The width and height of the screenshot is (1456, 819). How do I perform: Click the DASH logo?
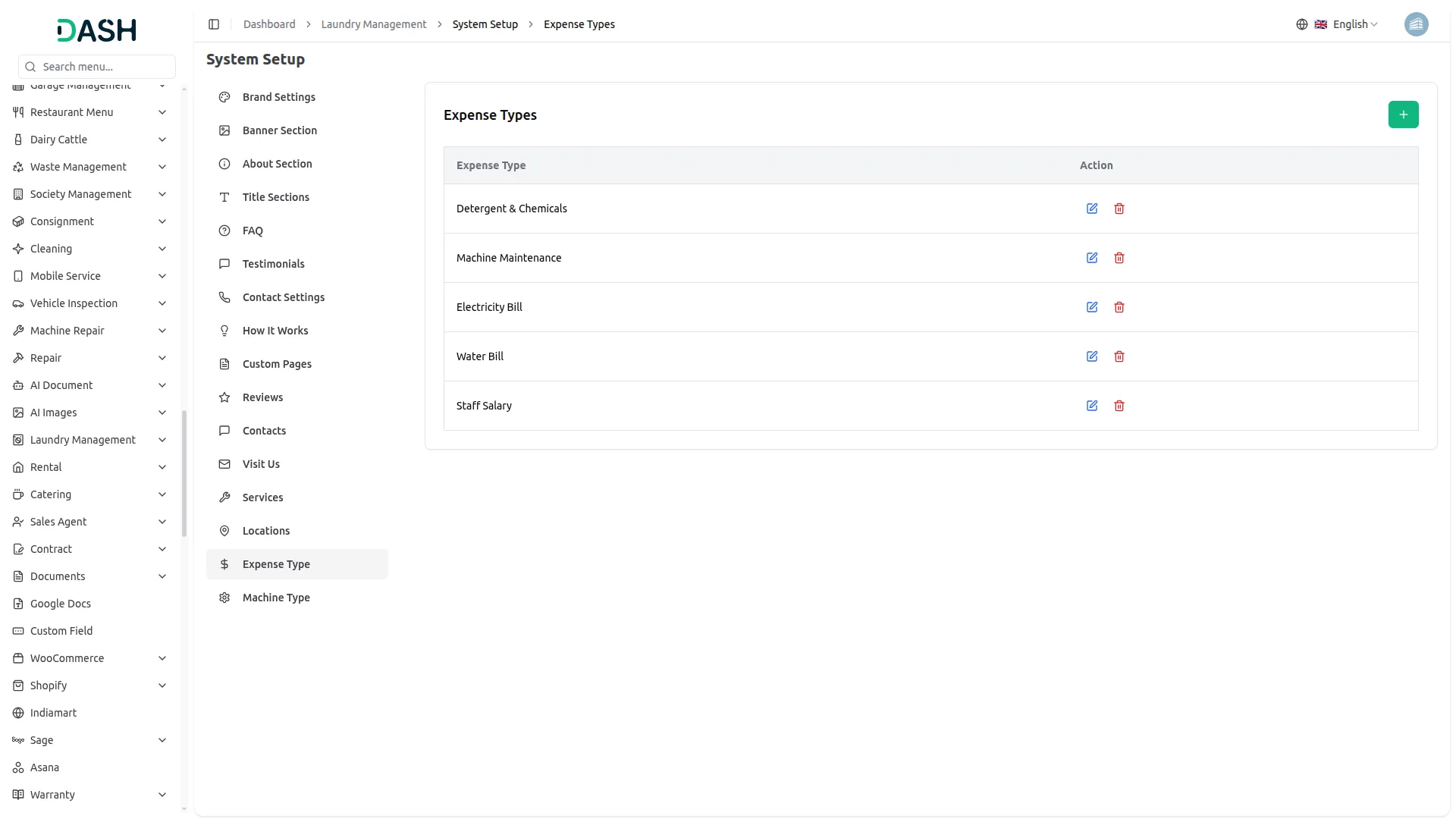pos(97,30)
